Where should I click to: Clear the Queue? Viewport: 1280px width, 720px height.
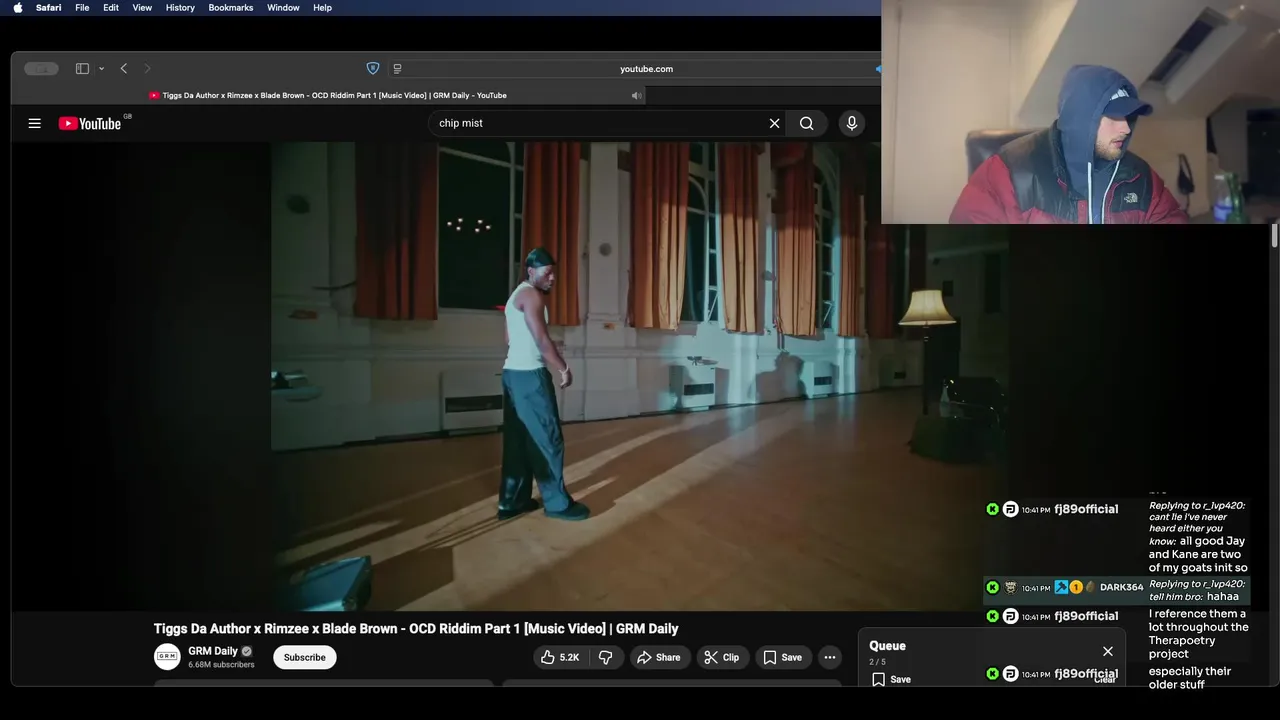(1105, 680)
